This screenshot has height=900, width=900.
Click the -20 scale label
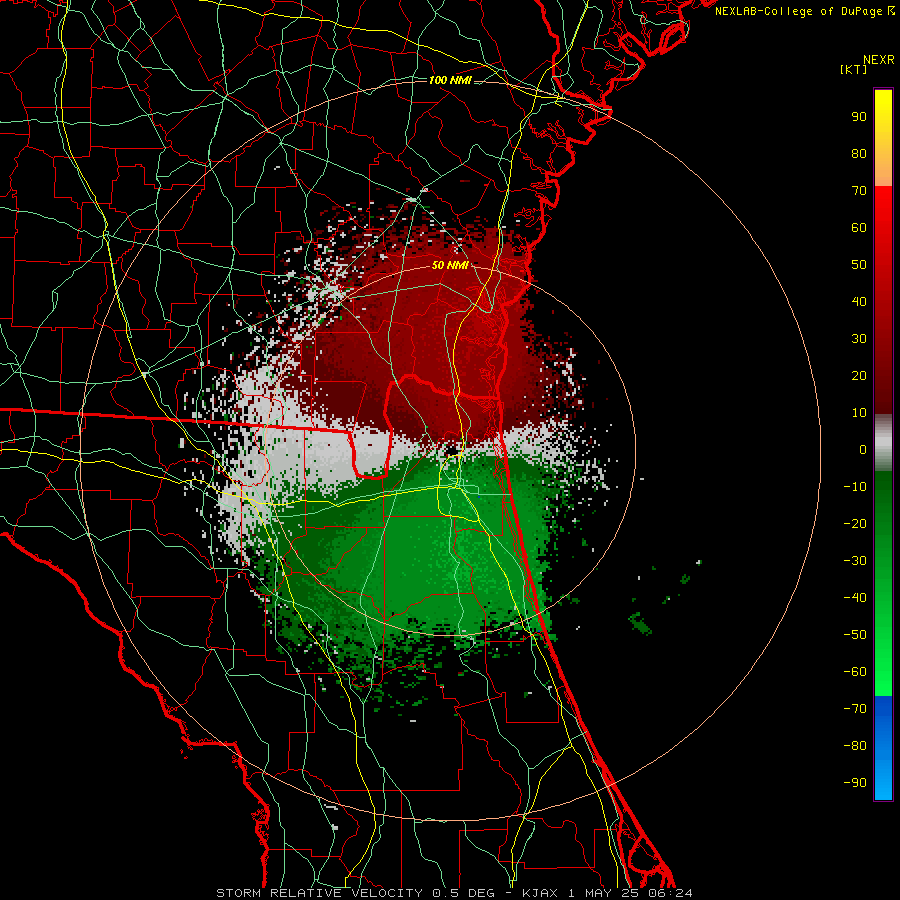855,523
